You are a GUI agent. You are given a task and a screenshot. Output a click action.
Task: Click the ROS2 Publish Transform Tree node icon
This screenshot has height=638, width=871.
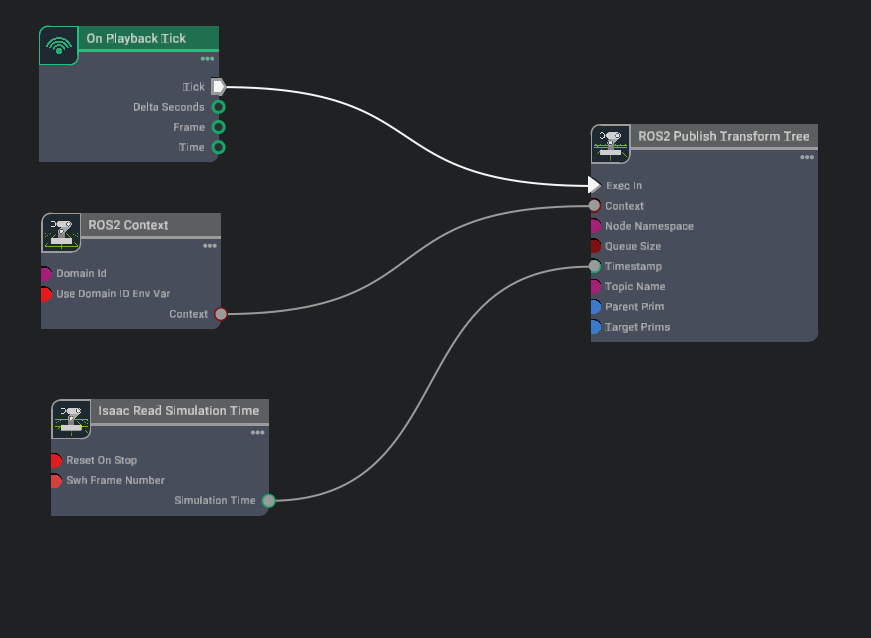tap(610, 144)
